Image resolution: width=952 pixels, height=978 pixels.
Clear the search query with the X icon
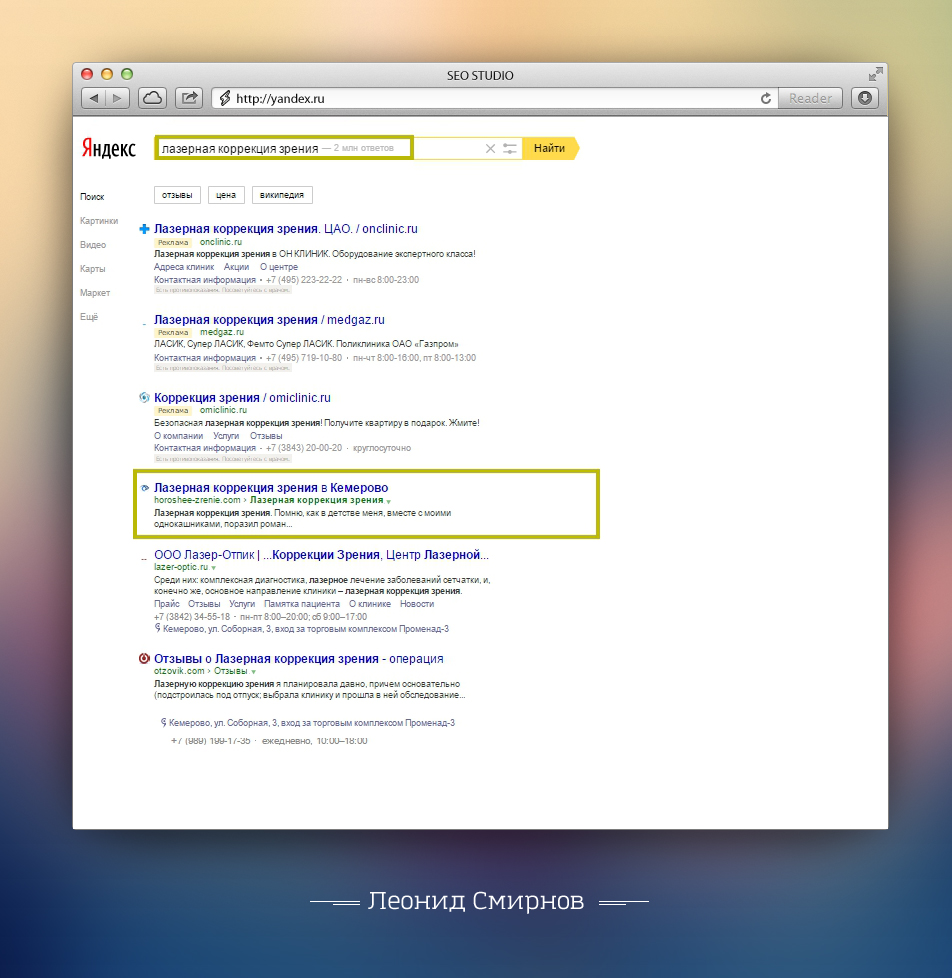click(490, 148)
